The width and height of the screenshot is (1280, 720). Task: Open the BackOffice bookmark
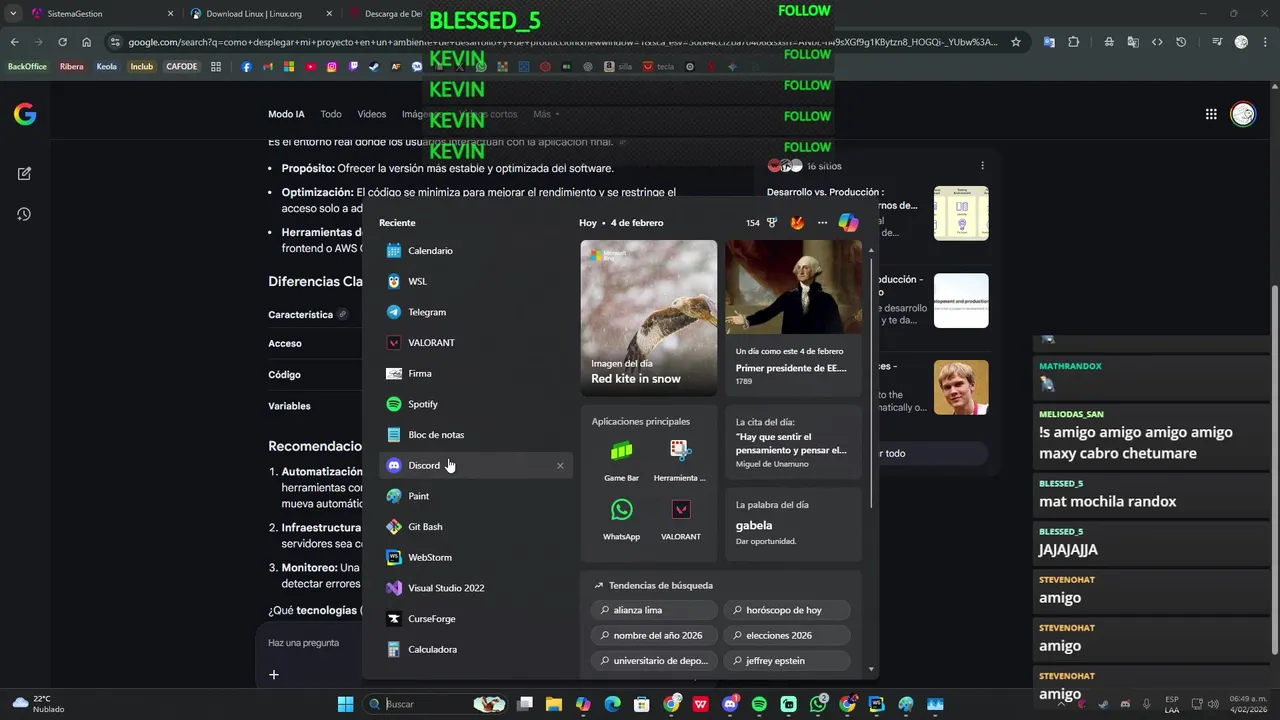27,67
